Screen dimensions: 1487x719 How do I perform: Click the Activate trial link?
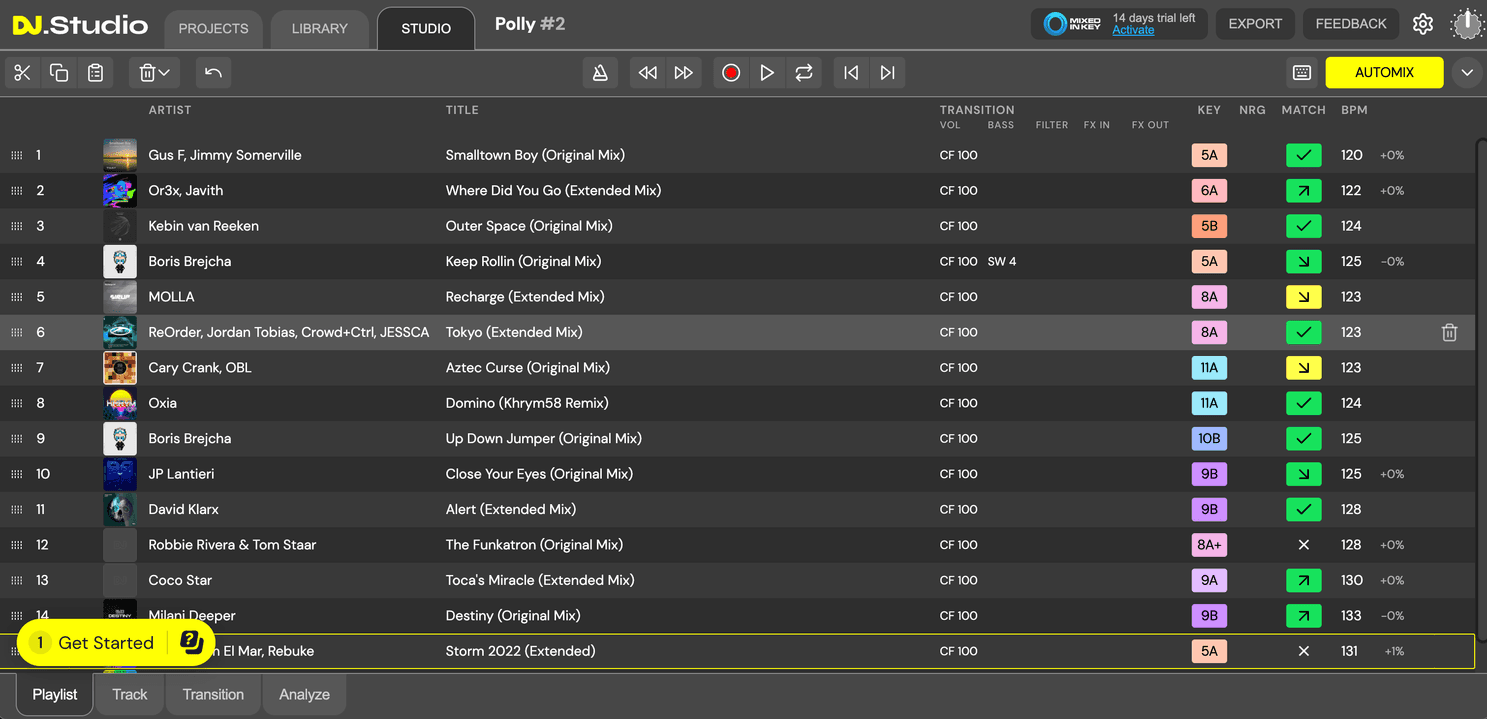[1133, 31]
